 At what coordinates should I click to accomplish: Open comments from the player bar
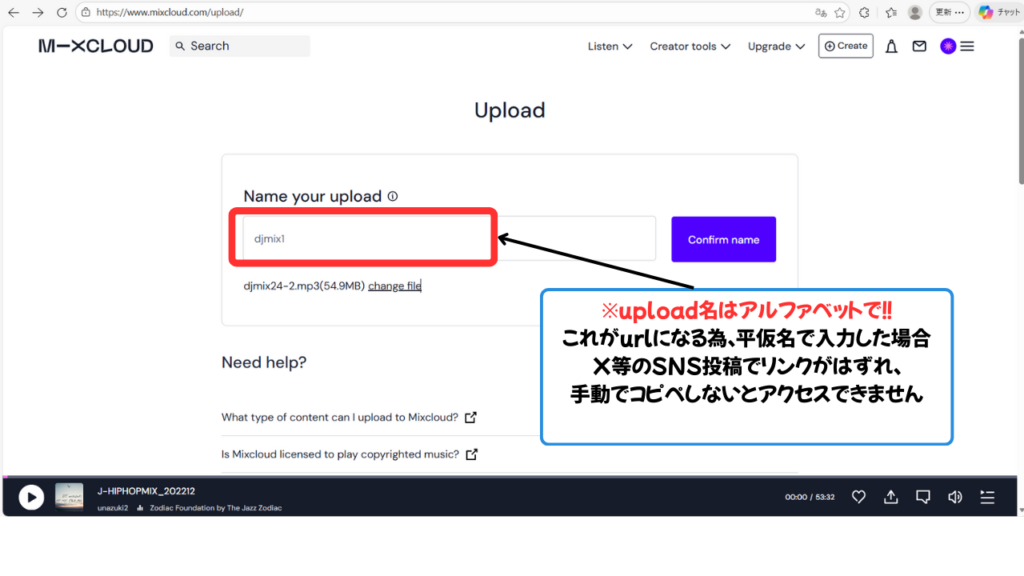(923, 497)
